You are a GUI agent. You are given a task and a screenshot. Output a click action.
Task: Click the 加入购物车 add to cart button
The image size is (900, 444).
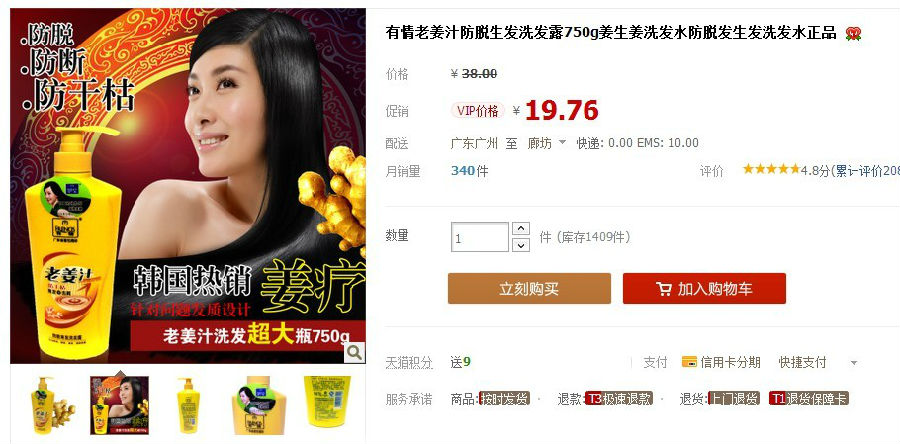(x=704, y=289)
